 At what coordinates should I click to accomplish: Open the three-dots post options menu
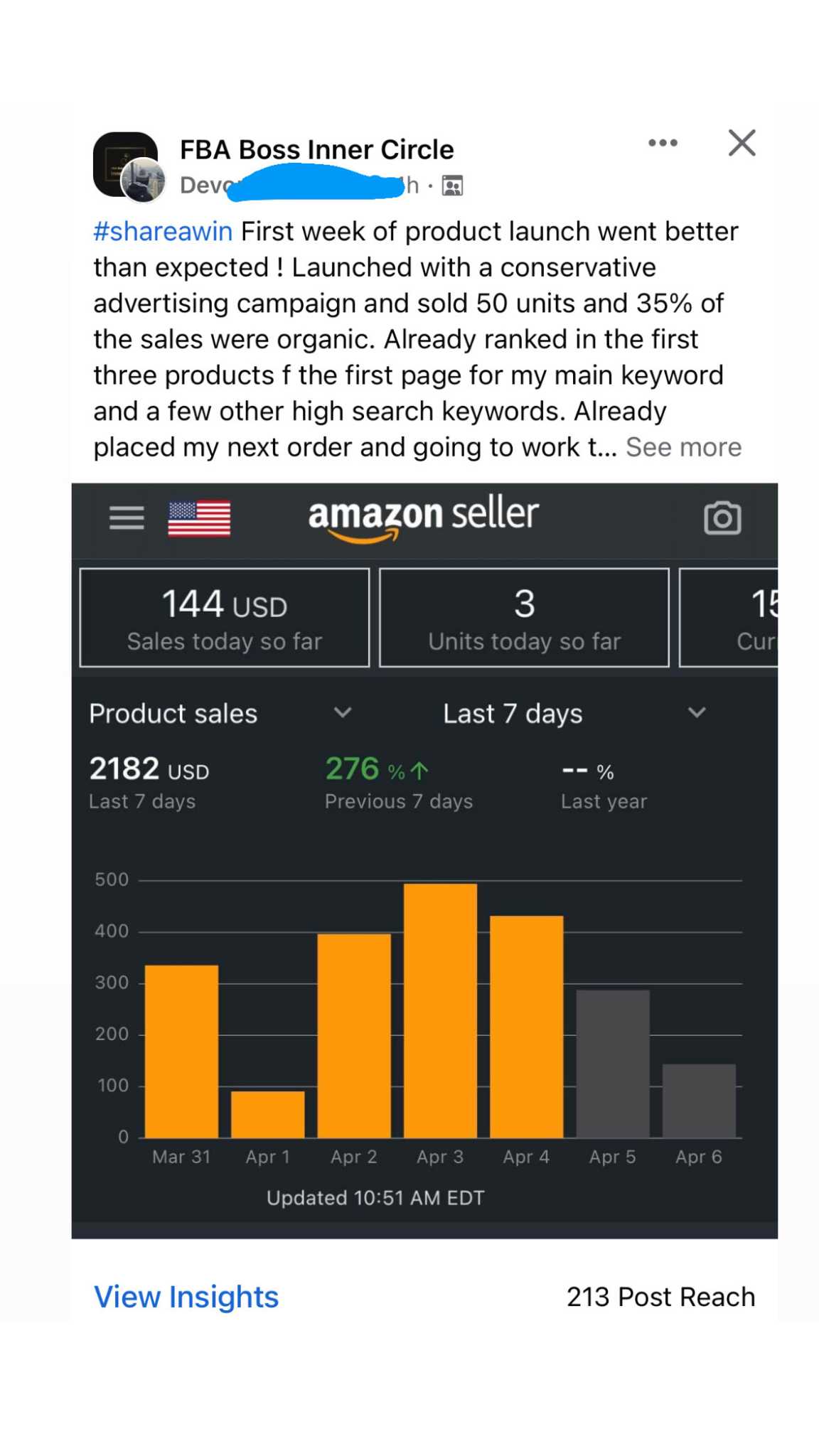coord(662,143)
